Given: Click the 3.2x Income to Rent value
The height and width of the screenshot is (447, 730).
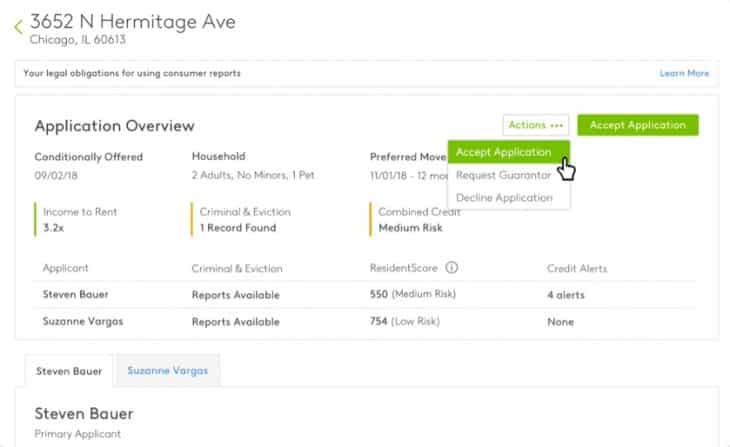Looking at the screenshot, I should (x=52, y=227).
